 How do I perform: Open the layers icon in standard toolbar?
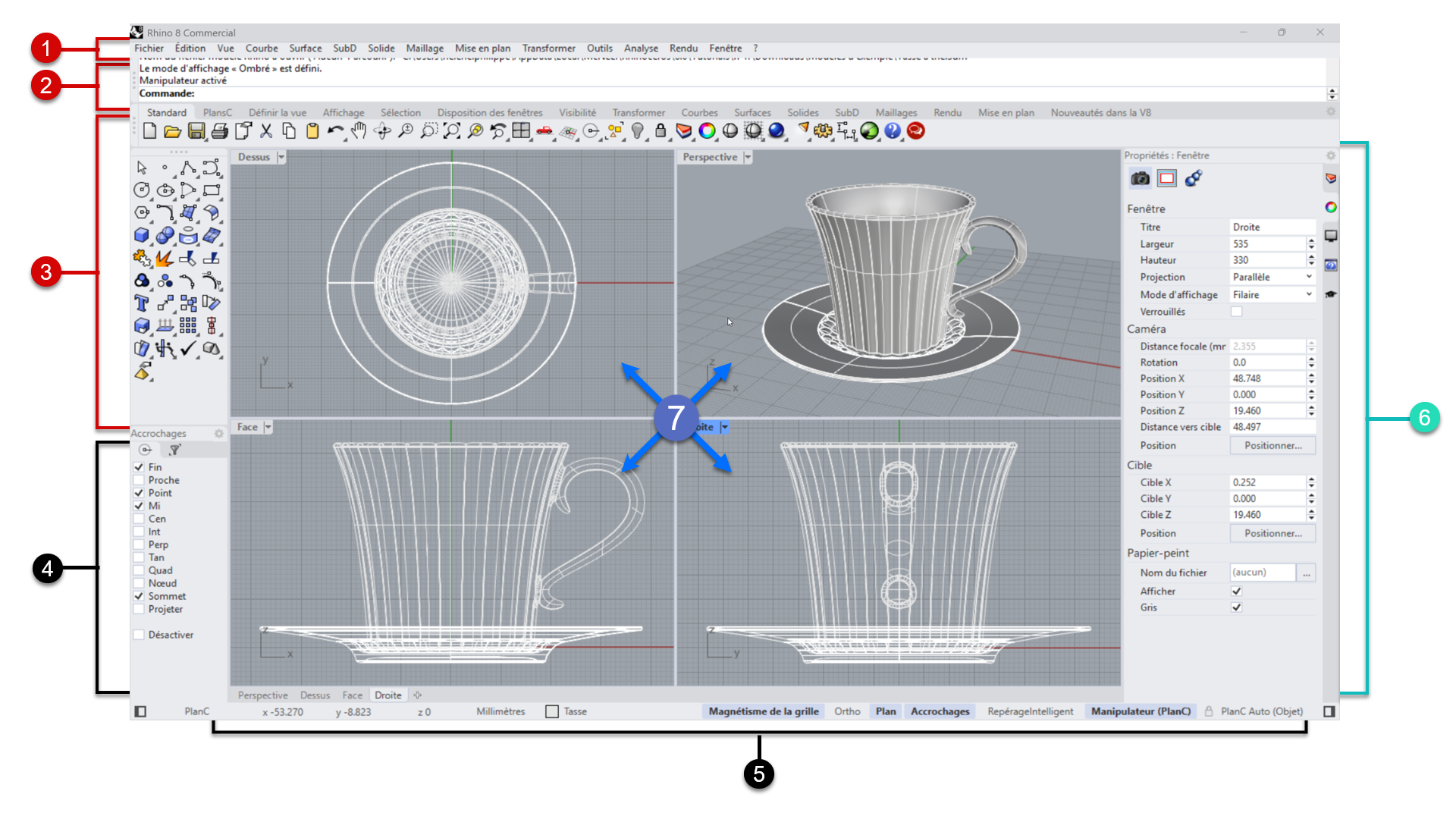(683, 131)
